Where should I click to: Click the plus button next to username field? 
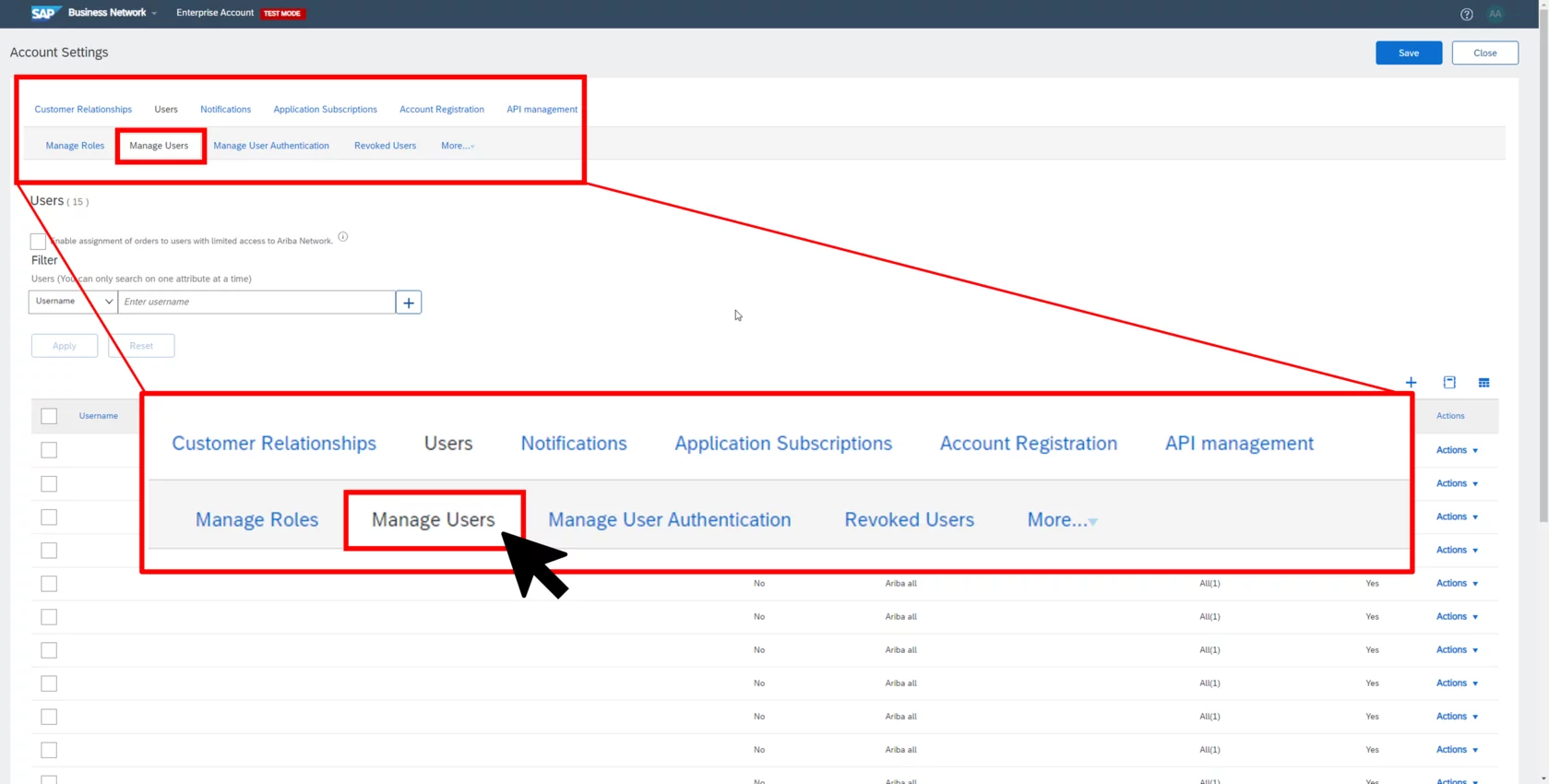[x=409, y=303]
